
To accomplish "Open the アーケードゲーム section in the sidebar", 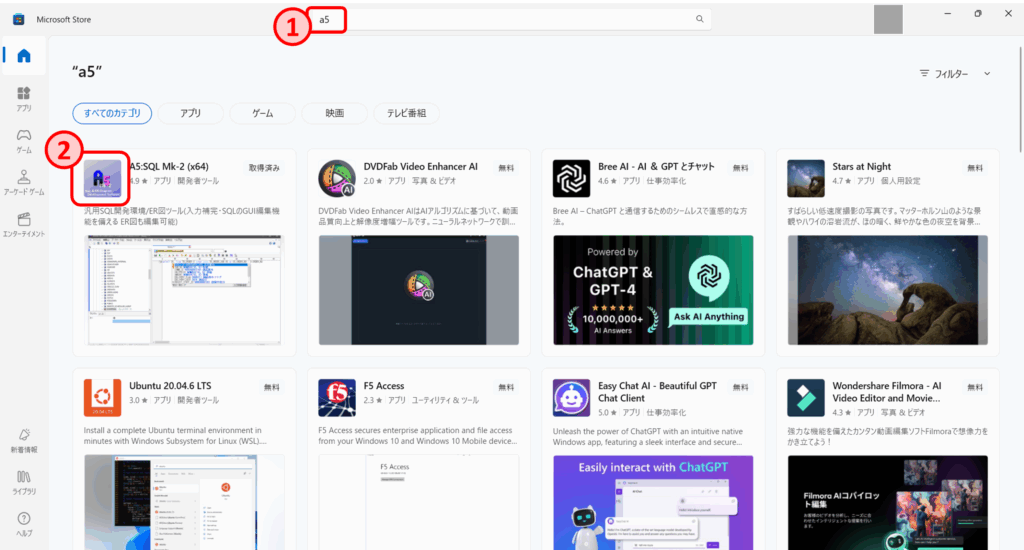I will pyautogui.click(x=24, y=183).
